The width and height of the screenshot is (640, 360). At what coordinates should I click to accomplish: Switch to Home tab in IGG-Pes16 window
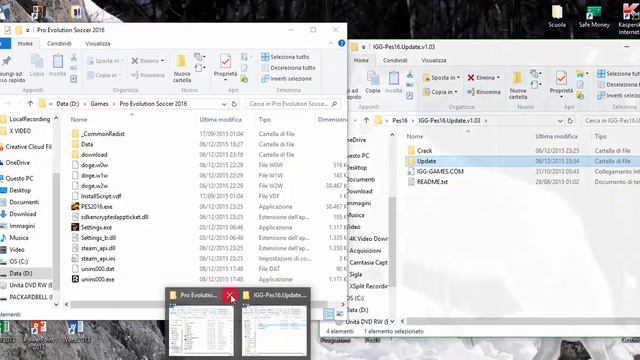pyautogui.click(x=361, y=60)
